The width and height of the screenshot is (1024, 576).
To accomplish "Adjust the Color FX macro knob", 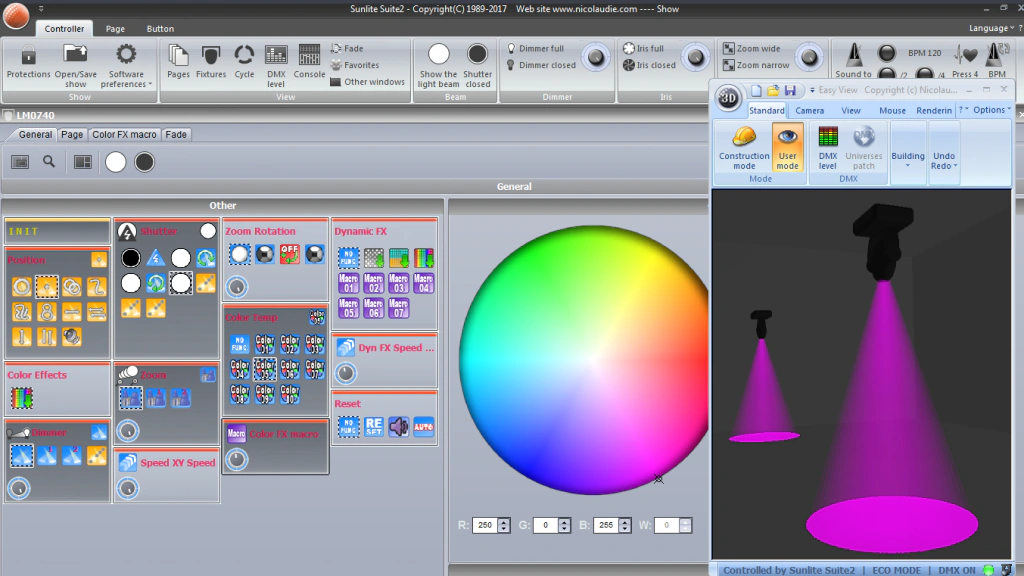I will (x=236, y=459).
